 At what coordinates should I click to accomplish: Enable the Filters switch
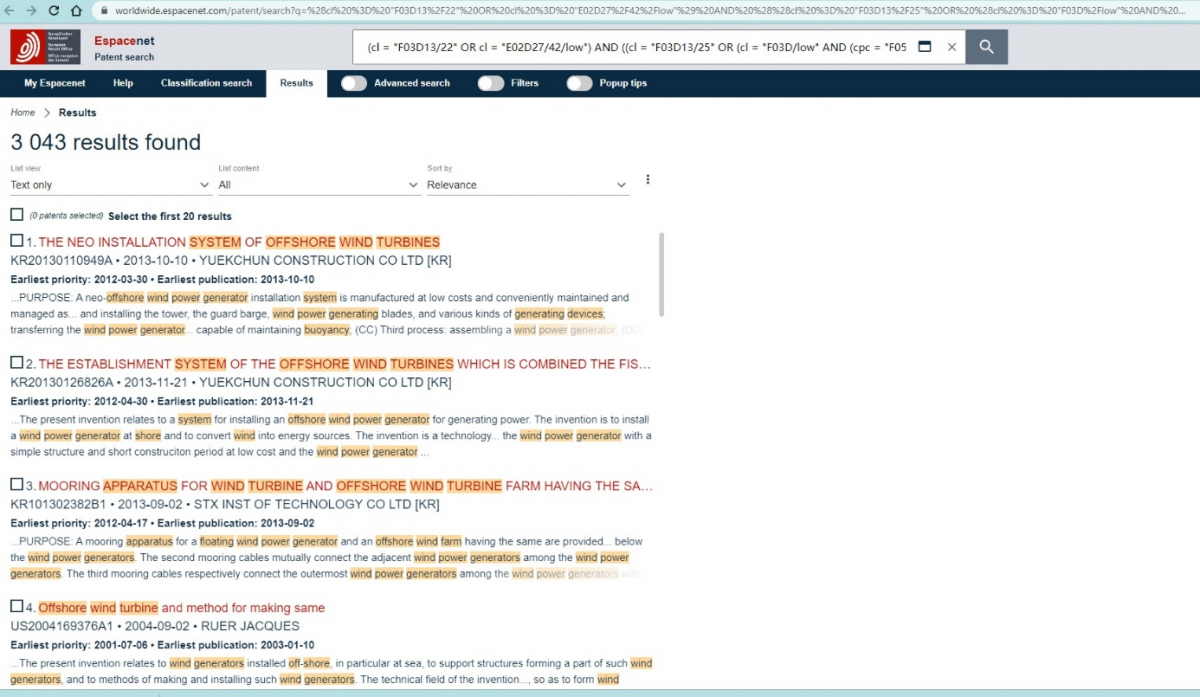pos(490,83)
